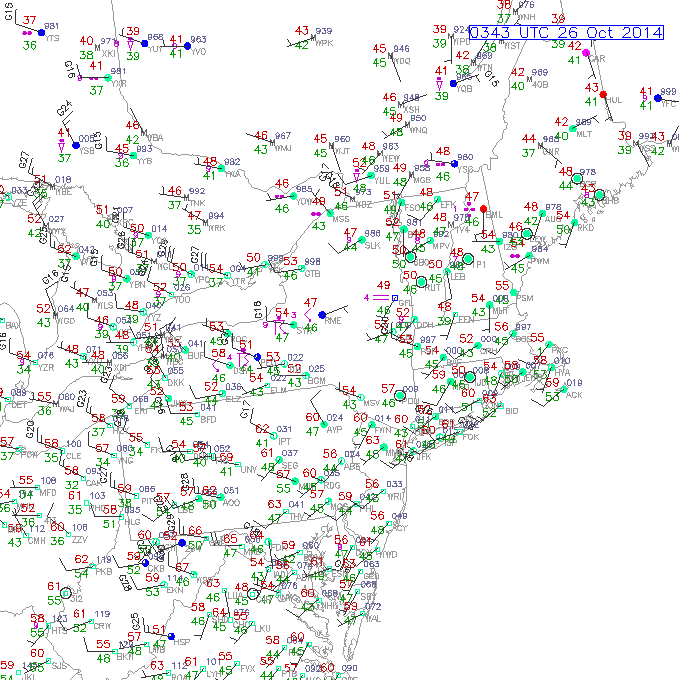Click the JFK station label
This screenshot has width=680, height=680.
pyautogui.click(x=424, y=457)
